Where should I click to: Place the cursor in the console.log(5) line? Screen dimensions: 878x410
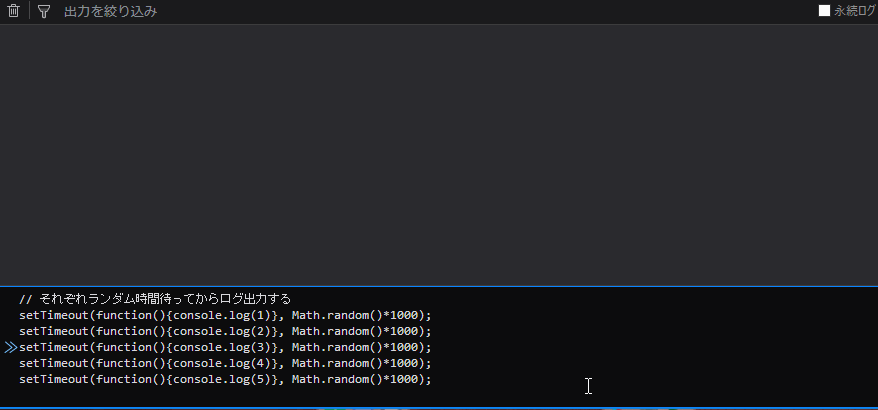225,380
